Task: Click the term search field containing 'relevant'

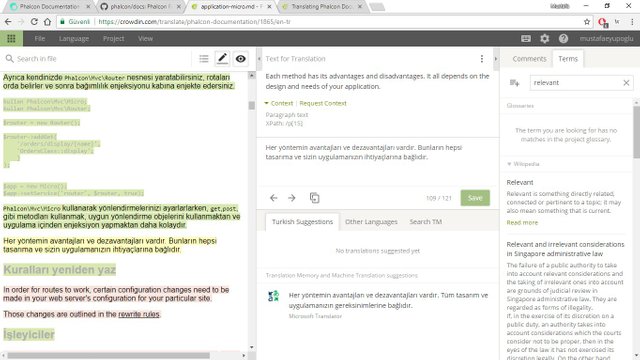Action: pos(581,83)
